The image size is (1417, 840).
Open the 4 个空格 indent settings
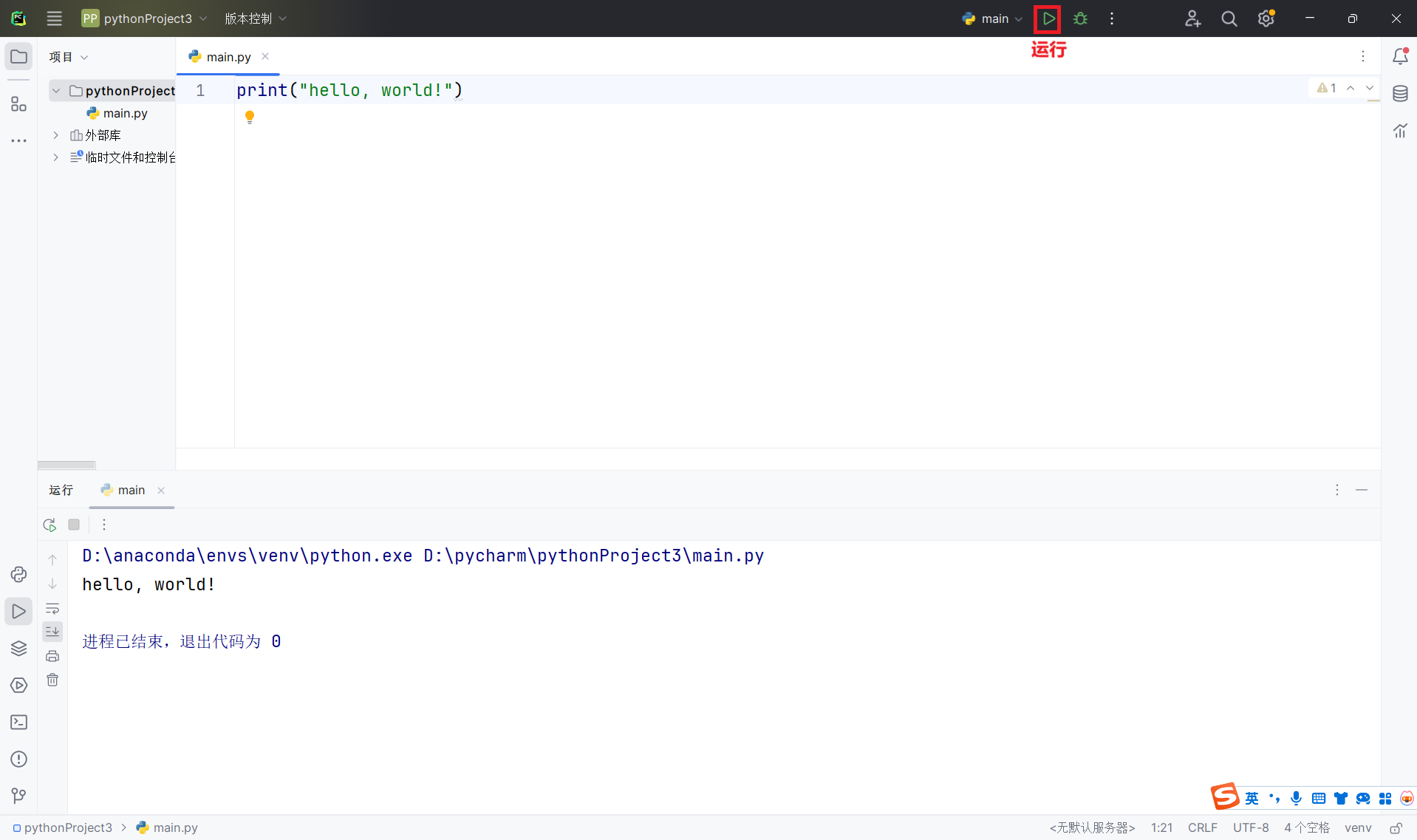tap(1307, 827)
